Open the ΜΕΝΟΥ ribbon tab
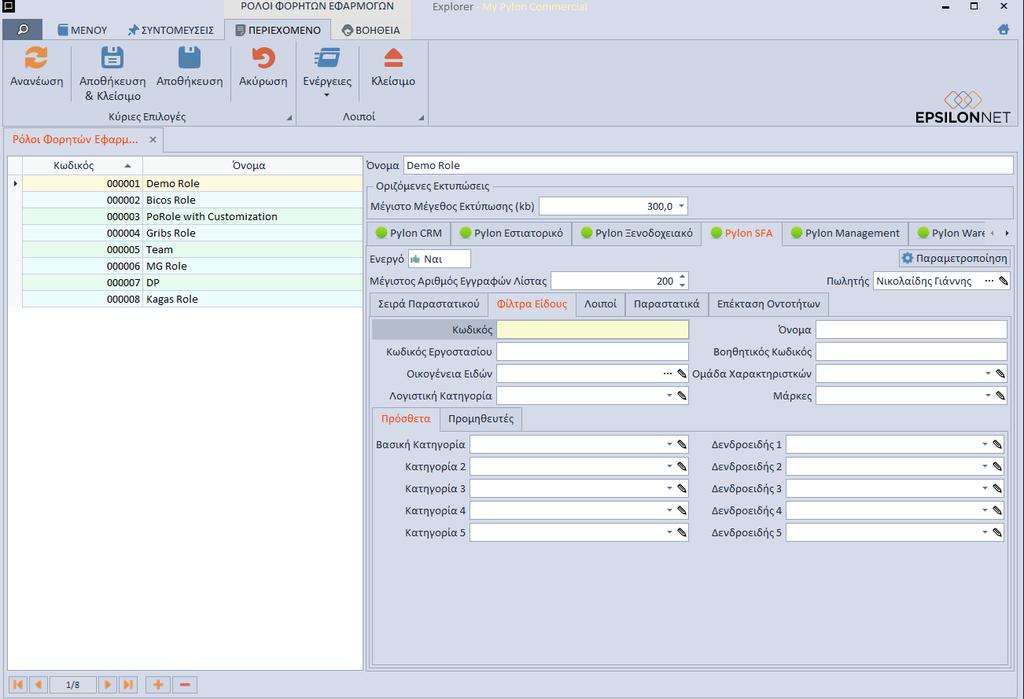 [x=82, y=30]
